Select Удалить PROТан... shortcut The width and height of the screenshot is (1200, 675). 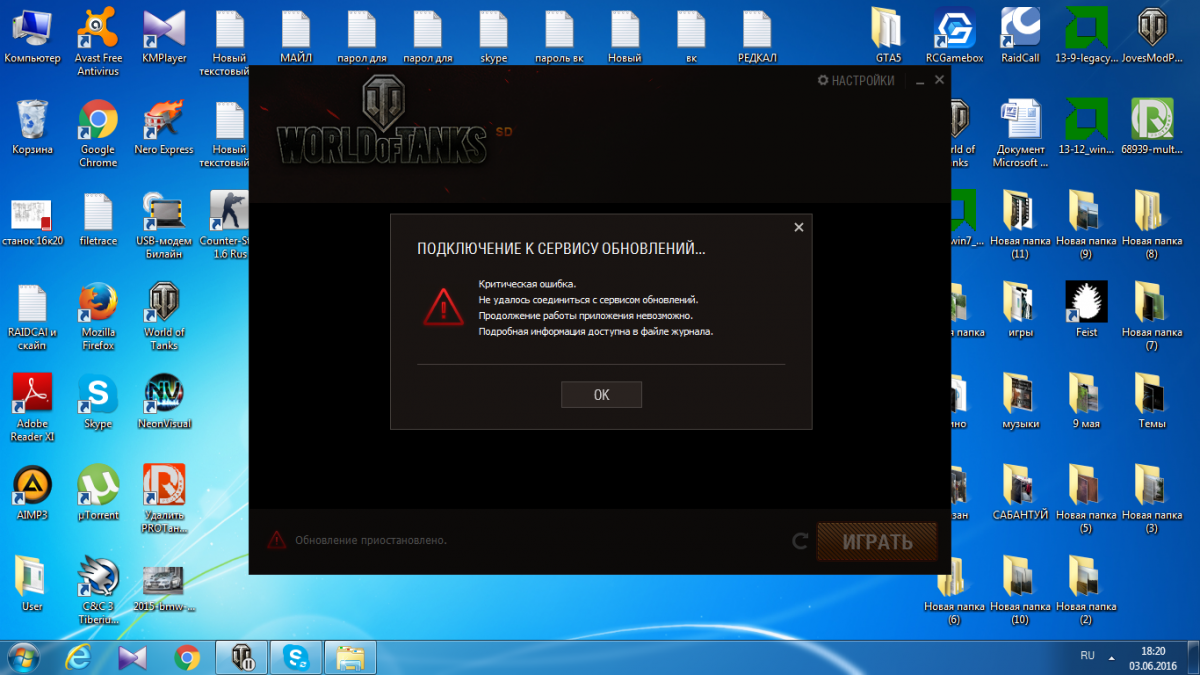tap(164, 498)
